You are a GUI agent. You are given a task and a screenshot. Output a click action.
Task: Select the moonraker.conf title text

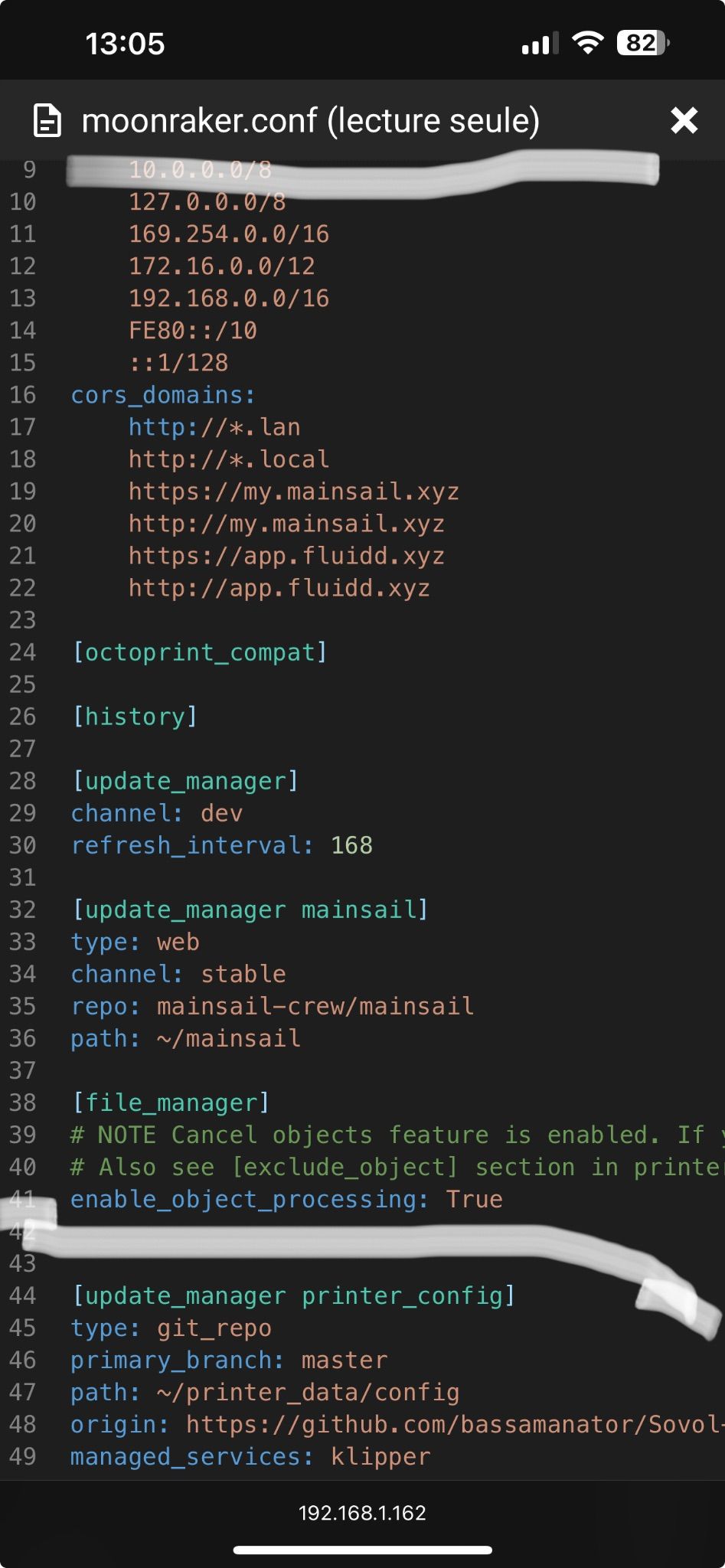click(x=311, y=121)
